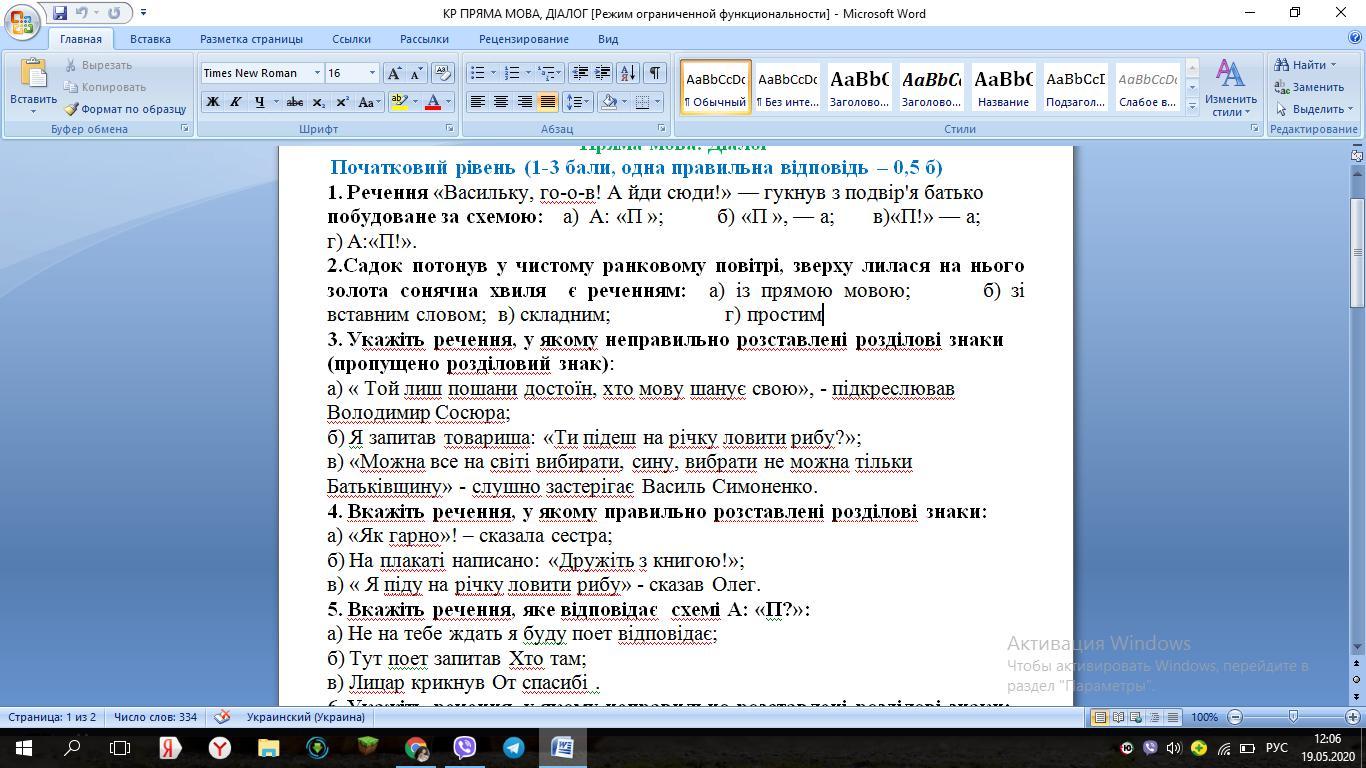Open the Times New Roman font dropdown
1366x768 pixels.
317,73
